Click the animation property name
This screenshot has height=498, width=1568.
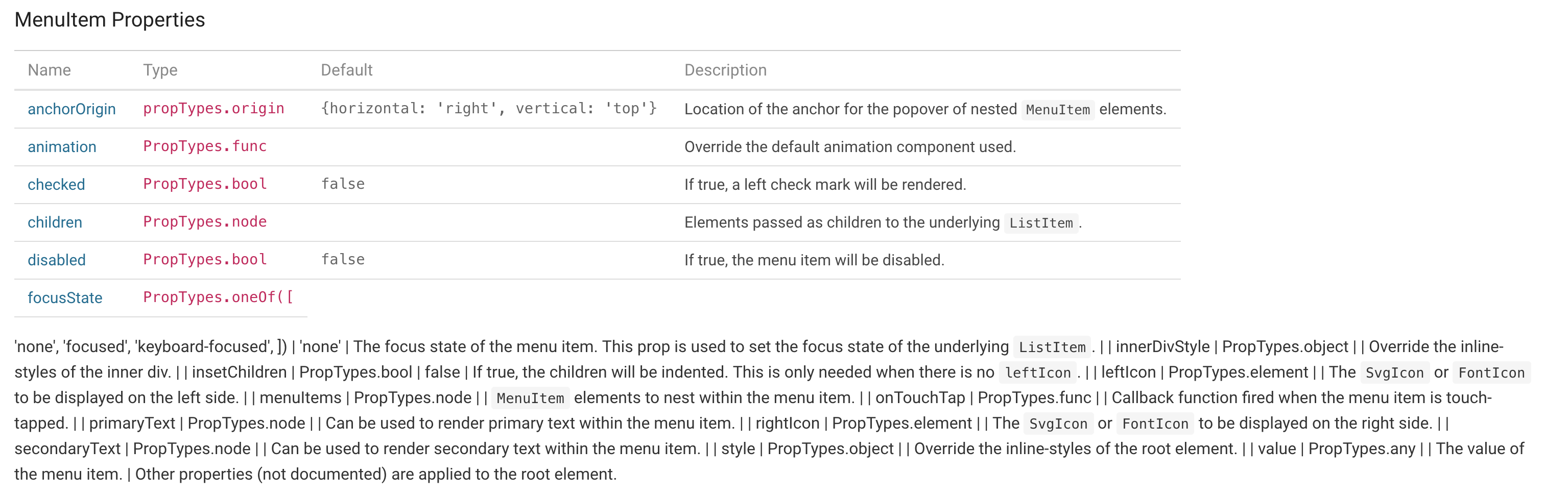tap(61, 146)
